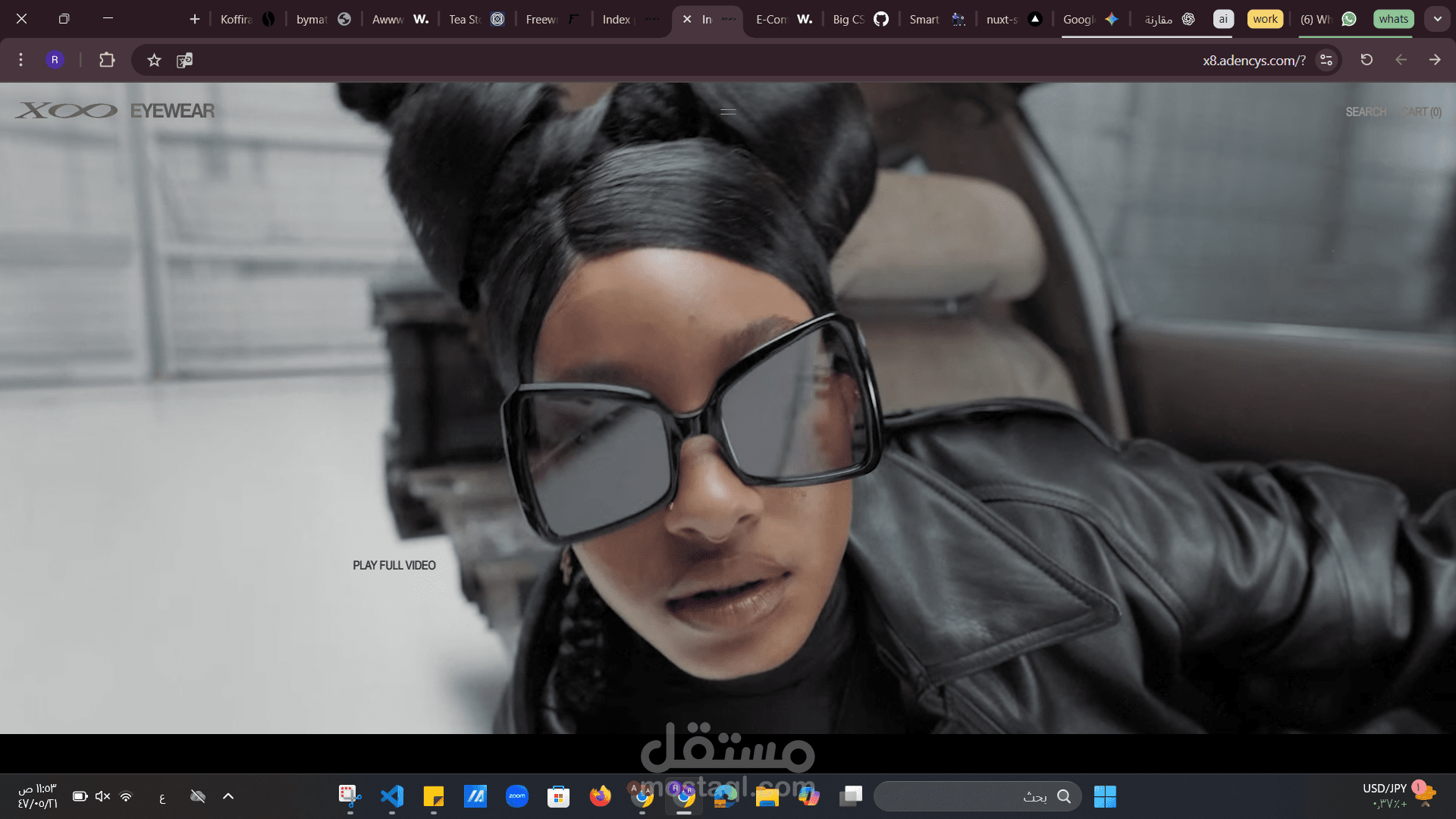Open browser extensions via the puzzle icon
1456x819 pixels.
106,60
